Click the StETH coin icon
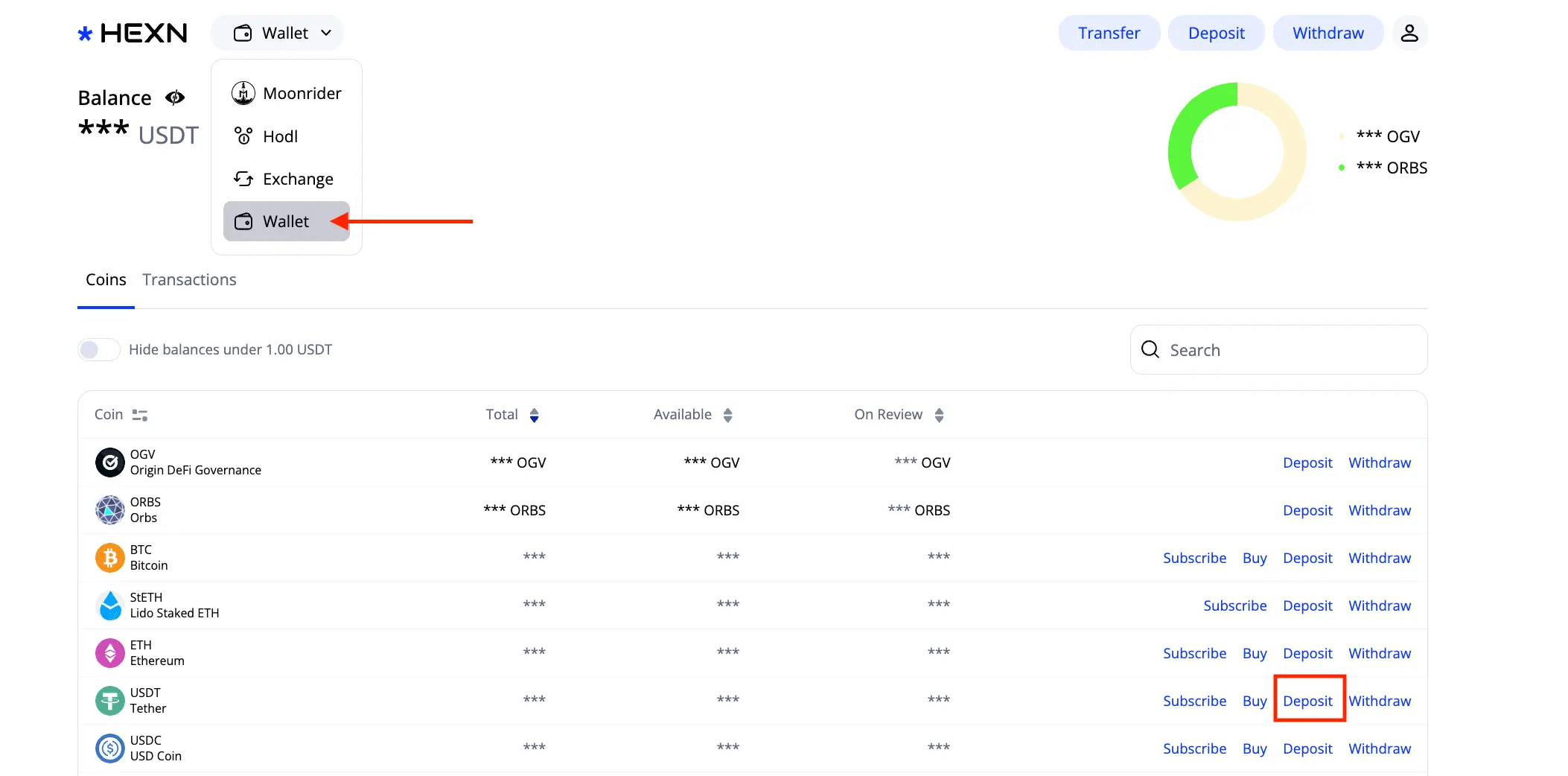This screenshot has width=1568, height=776. coord(110,605)
